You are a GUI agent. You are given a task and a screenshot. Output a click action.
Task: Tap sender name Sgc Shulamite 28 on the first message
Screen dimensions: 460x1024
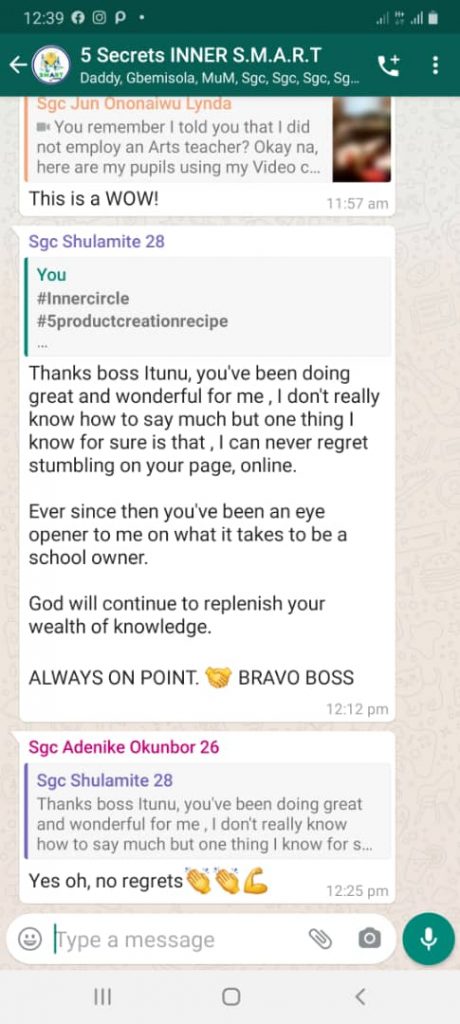pyautogui.click(x=97, y=242)
